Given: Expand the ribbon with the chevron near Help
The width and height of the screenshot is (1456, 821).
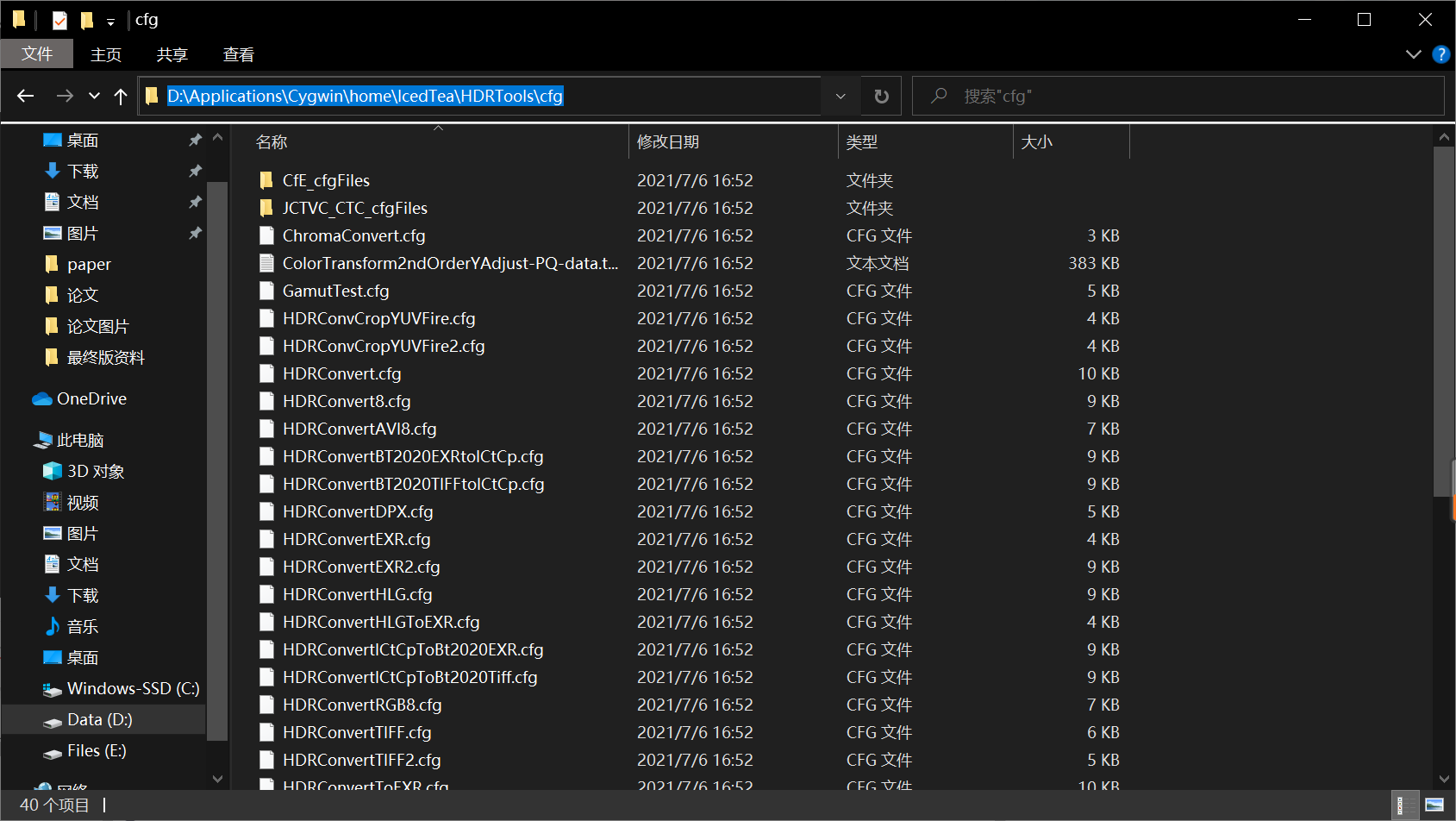Looking at the screenshot, I should tap(1412, 53).
